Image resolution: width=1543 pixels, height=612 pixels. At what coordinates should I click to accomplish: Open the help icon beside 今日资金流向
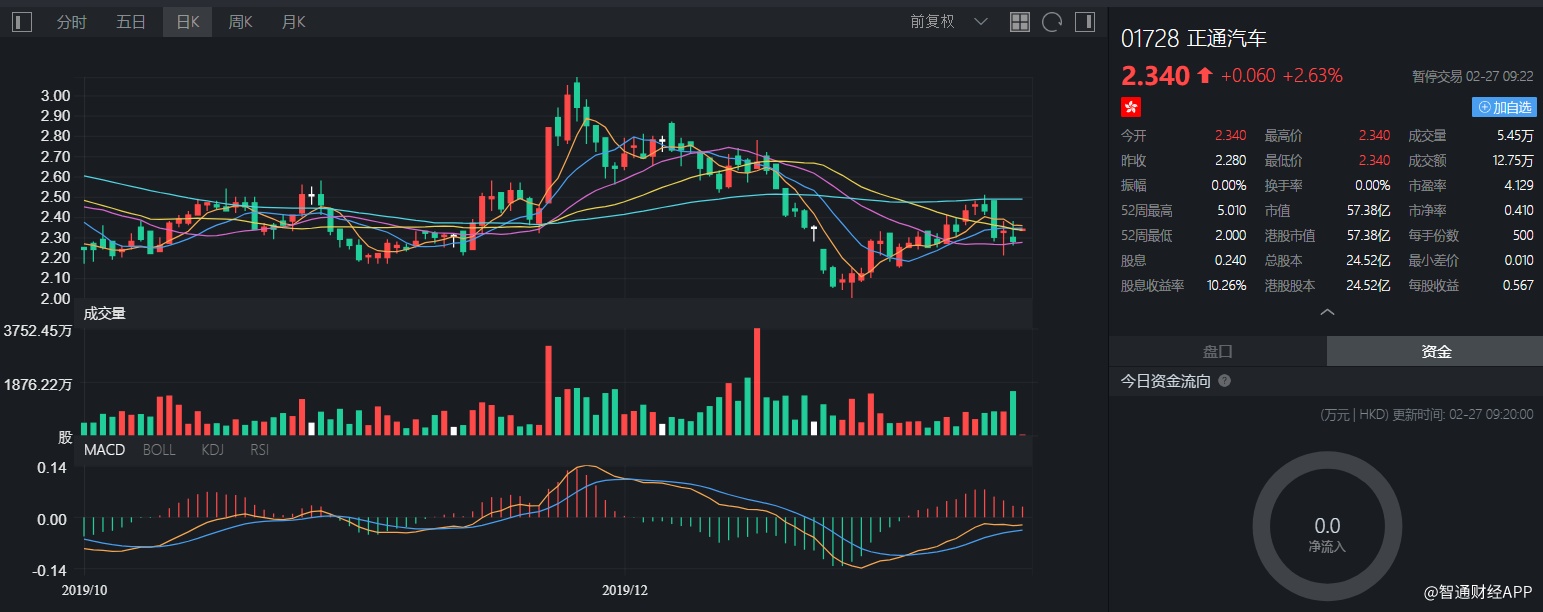[x=1224, y=381]
